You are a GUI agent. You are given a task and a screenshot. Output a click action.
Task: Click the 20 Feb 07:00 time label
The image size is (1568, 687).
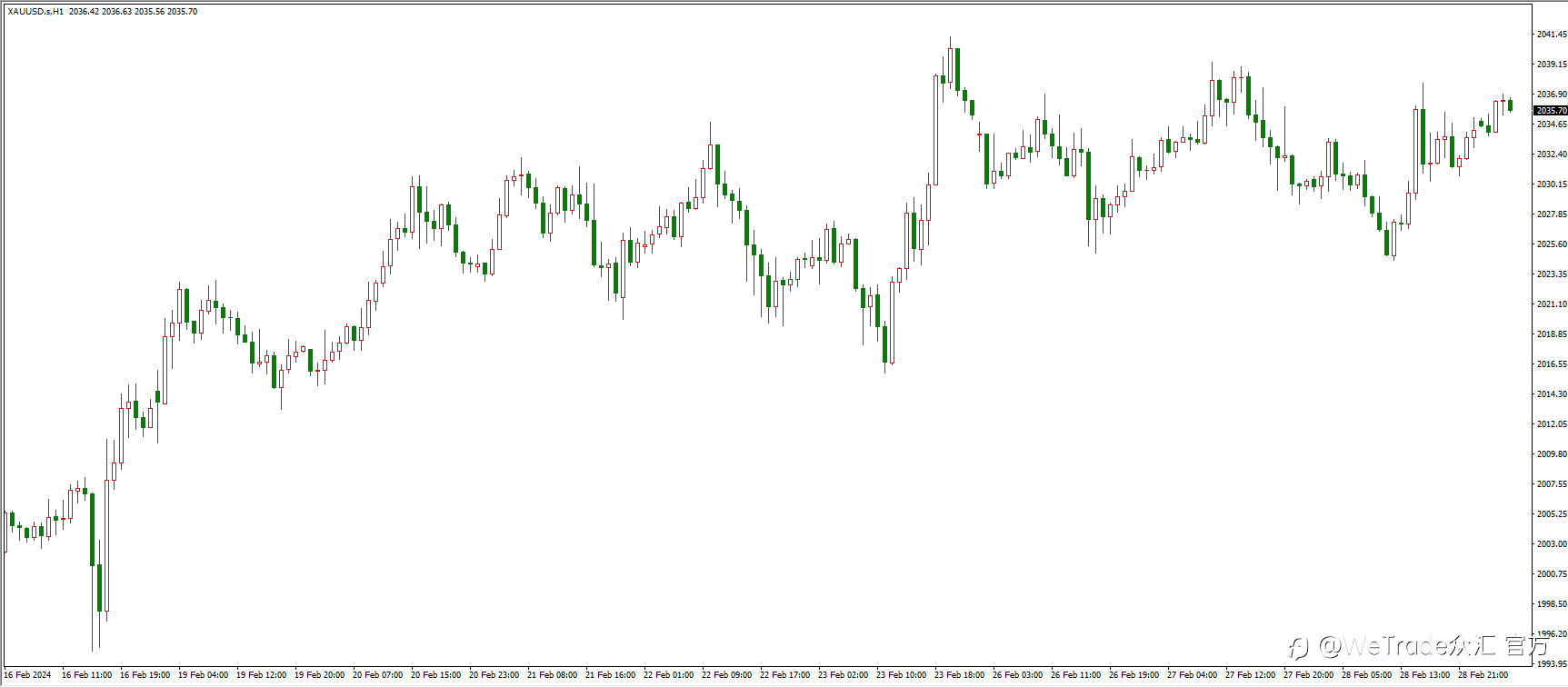pyautogui.click(x=377, y=675)
